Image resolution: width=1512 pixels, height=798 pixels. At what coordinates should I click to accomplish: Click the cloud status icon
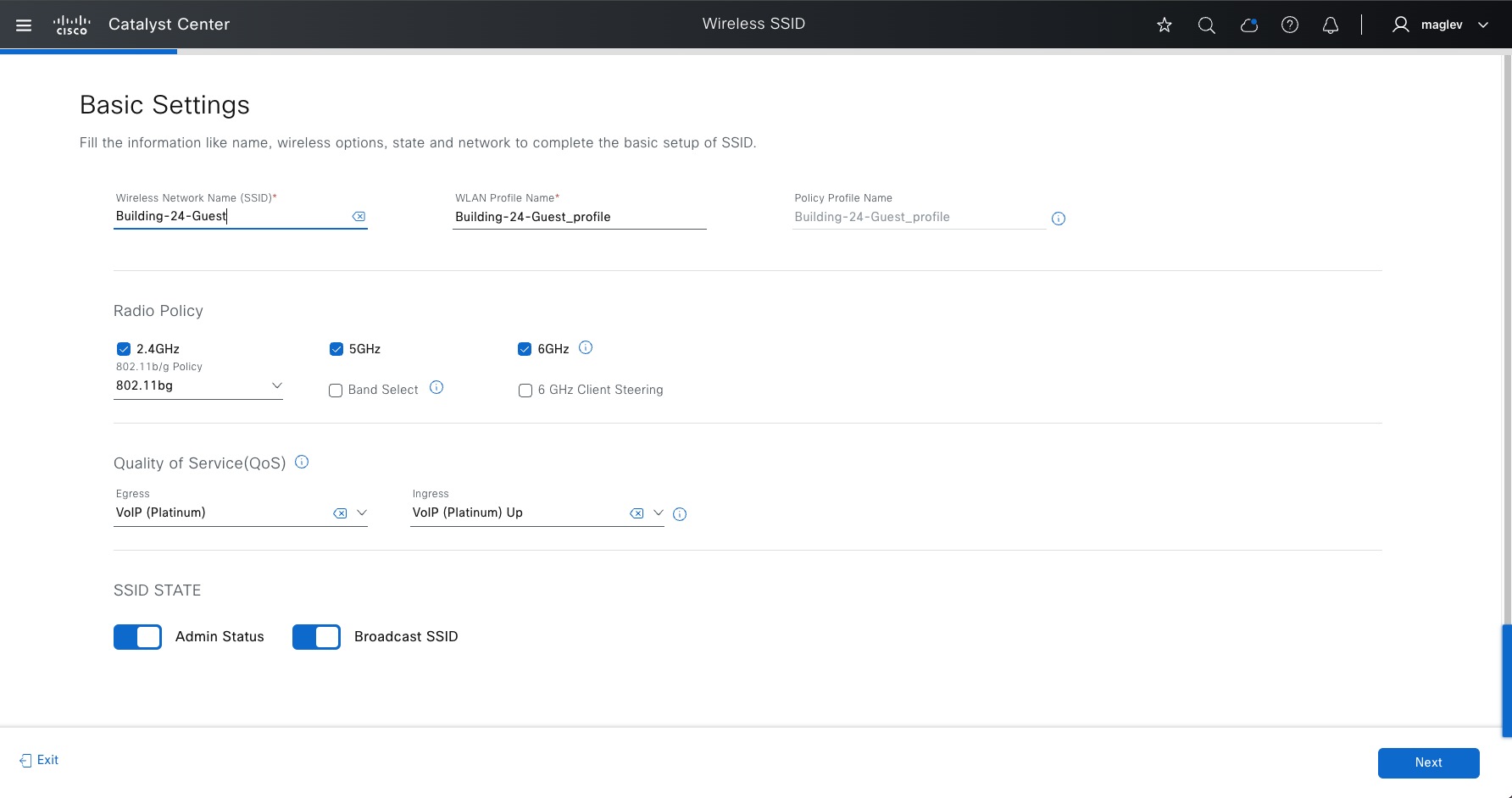tap(1248, 25)
